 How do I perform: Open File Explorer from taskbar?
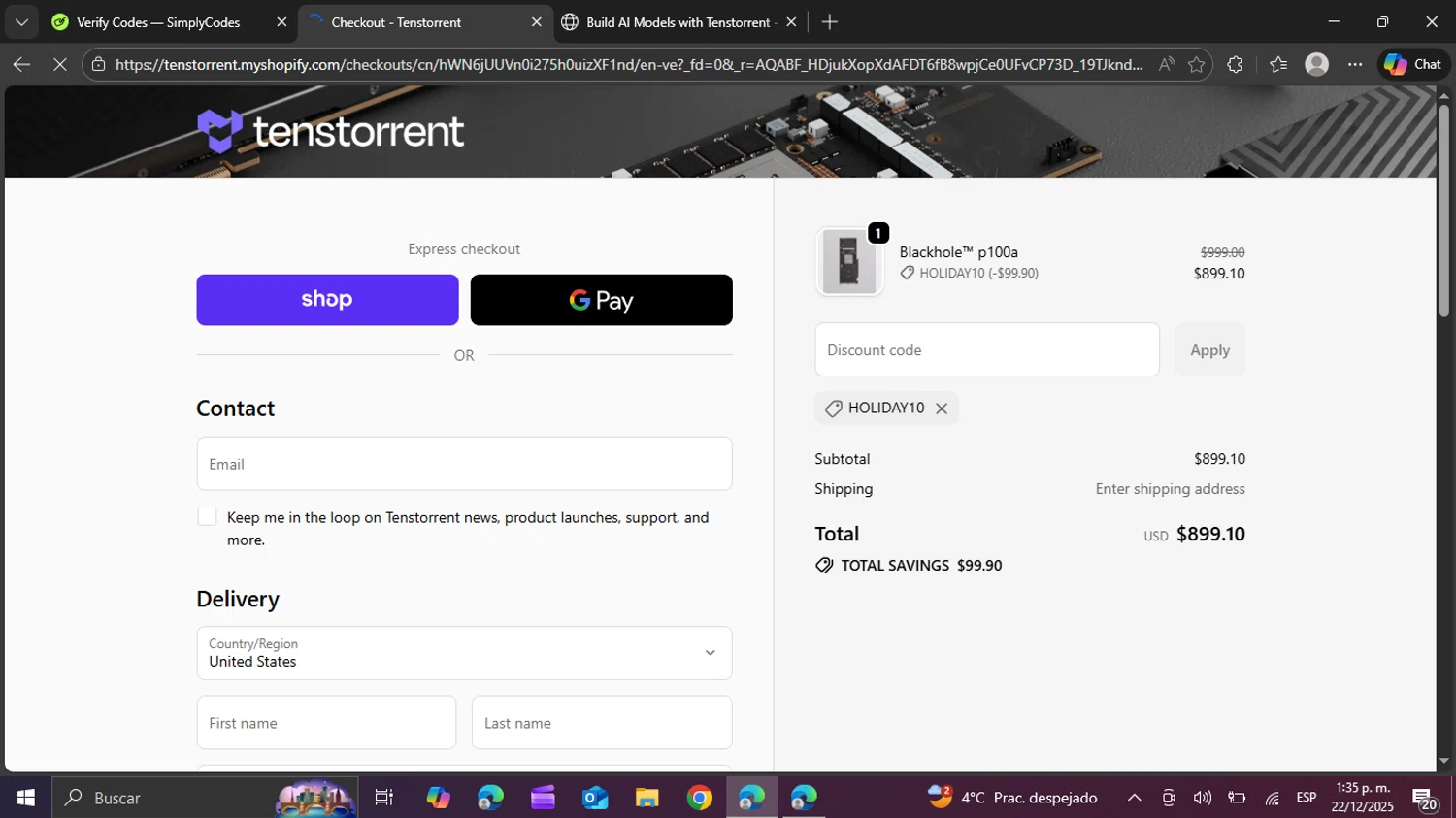point(647,798)
